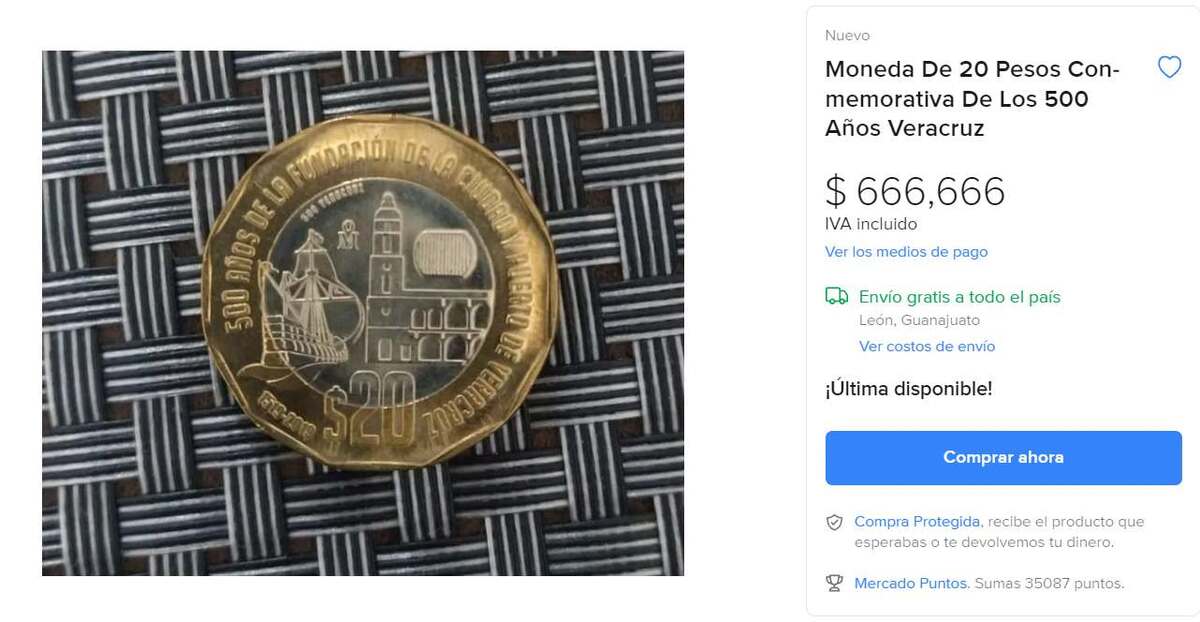
Task: Follow the Mercado Puntos link
Action: click(911, 583)
